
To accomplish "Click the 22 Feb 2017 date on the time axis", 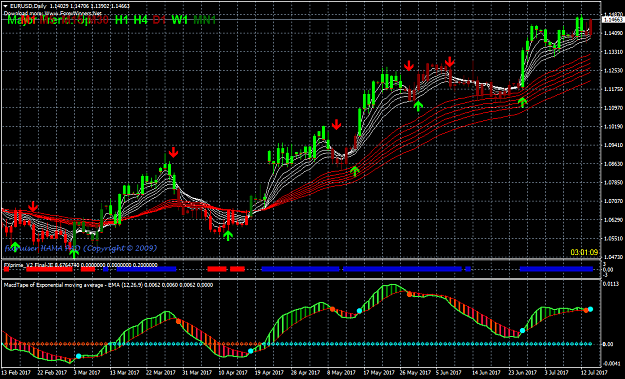I will 53,373.
